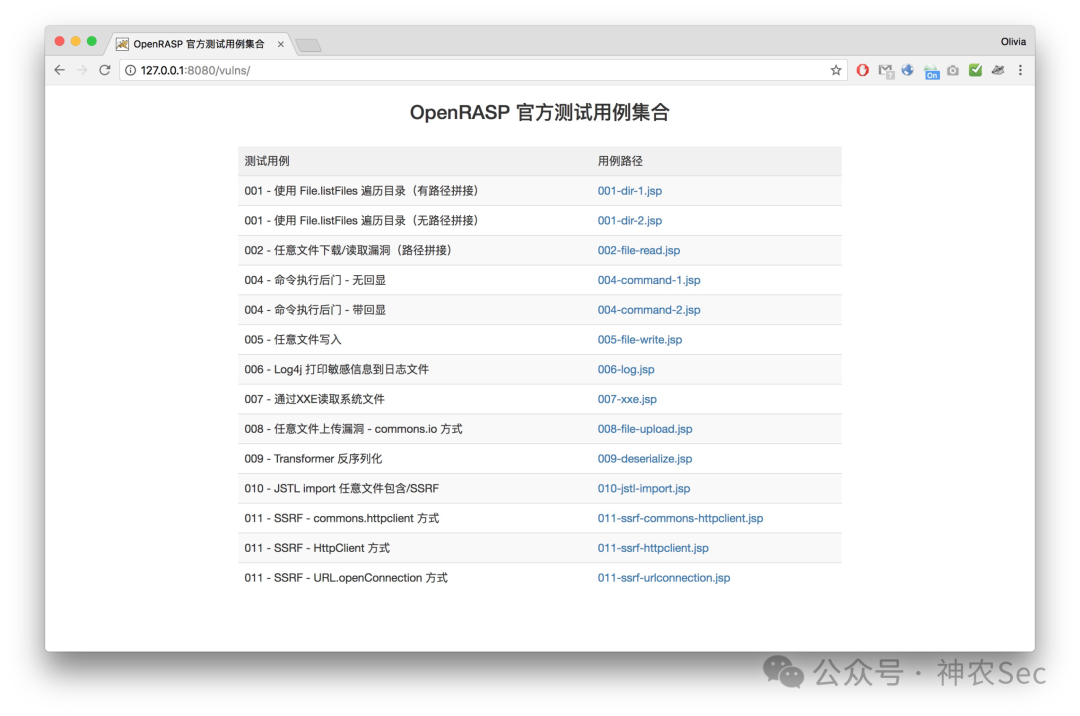This screenshot has width=1080, height=716.
Task: Click the text '005 - 任意文件写入'
Action: coord(293,339)
